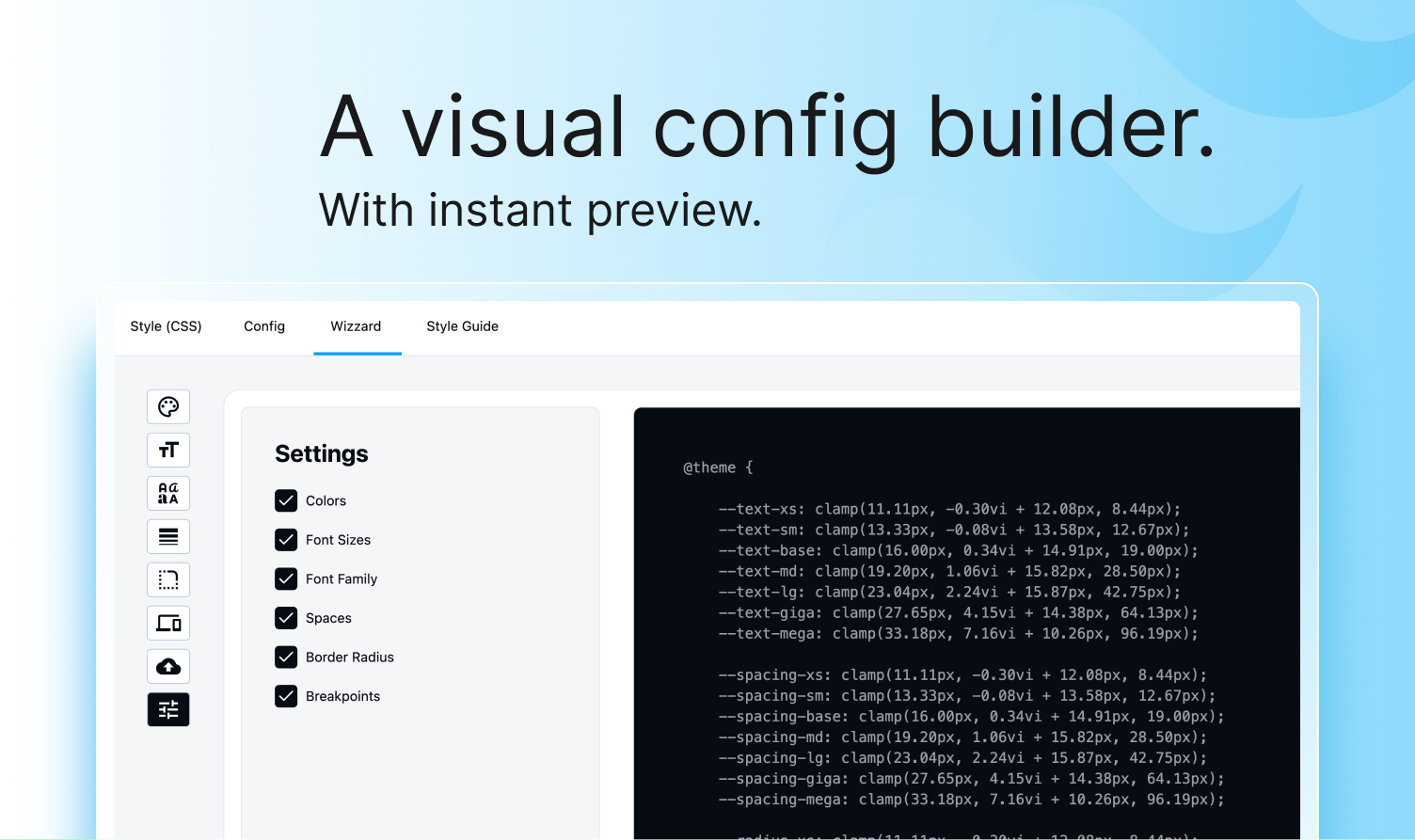
Task: Toggle the Spaces checkbox
Action: pos(286,618)
